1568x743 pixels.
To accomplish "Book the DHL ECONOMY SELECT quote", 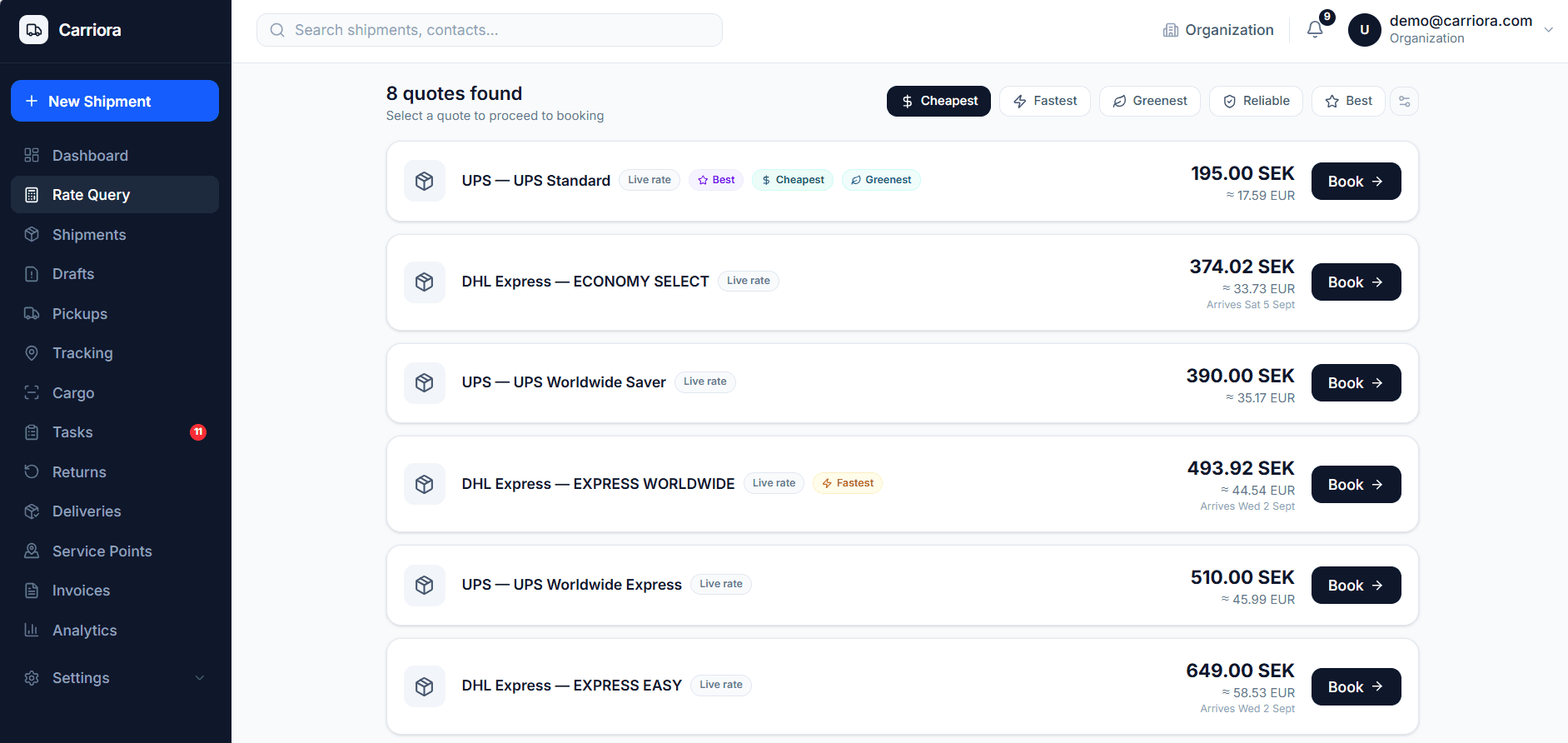I will pyautogui.click(x=1356, y=282).
